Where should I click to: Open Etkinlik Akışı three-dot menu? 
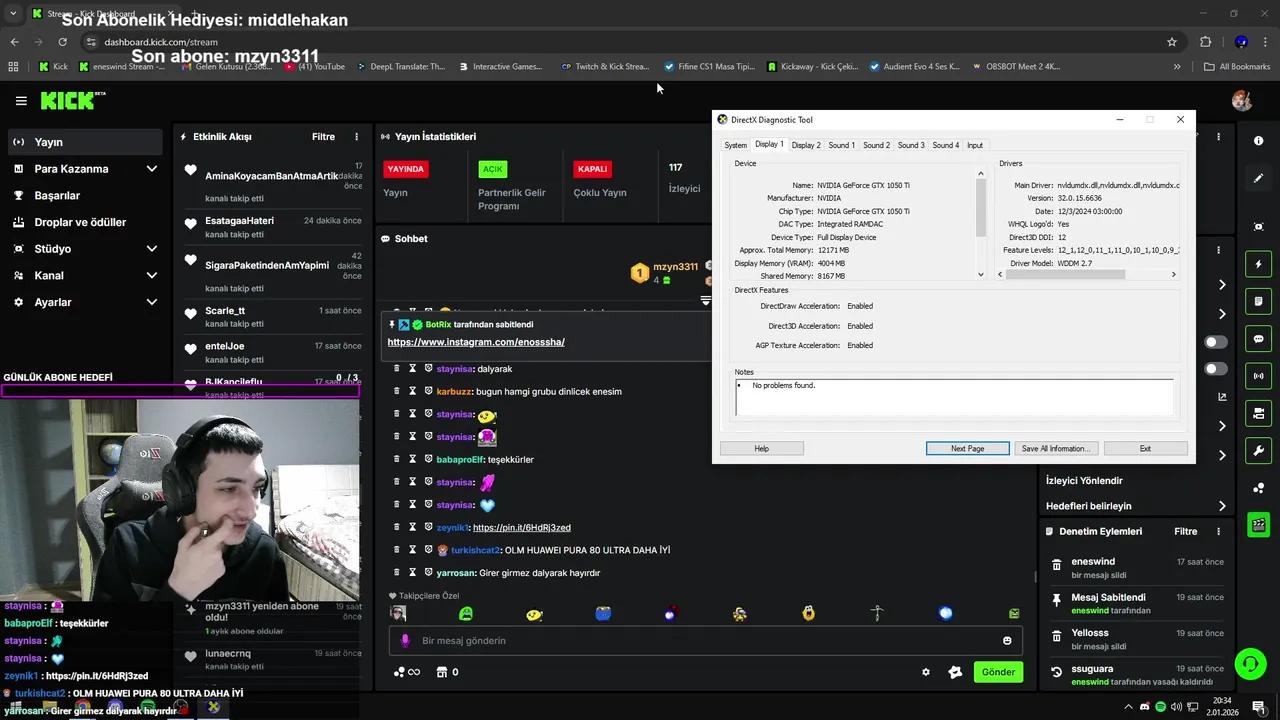point(356,137)
